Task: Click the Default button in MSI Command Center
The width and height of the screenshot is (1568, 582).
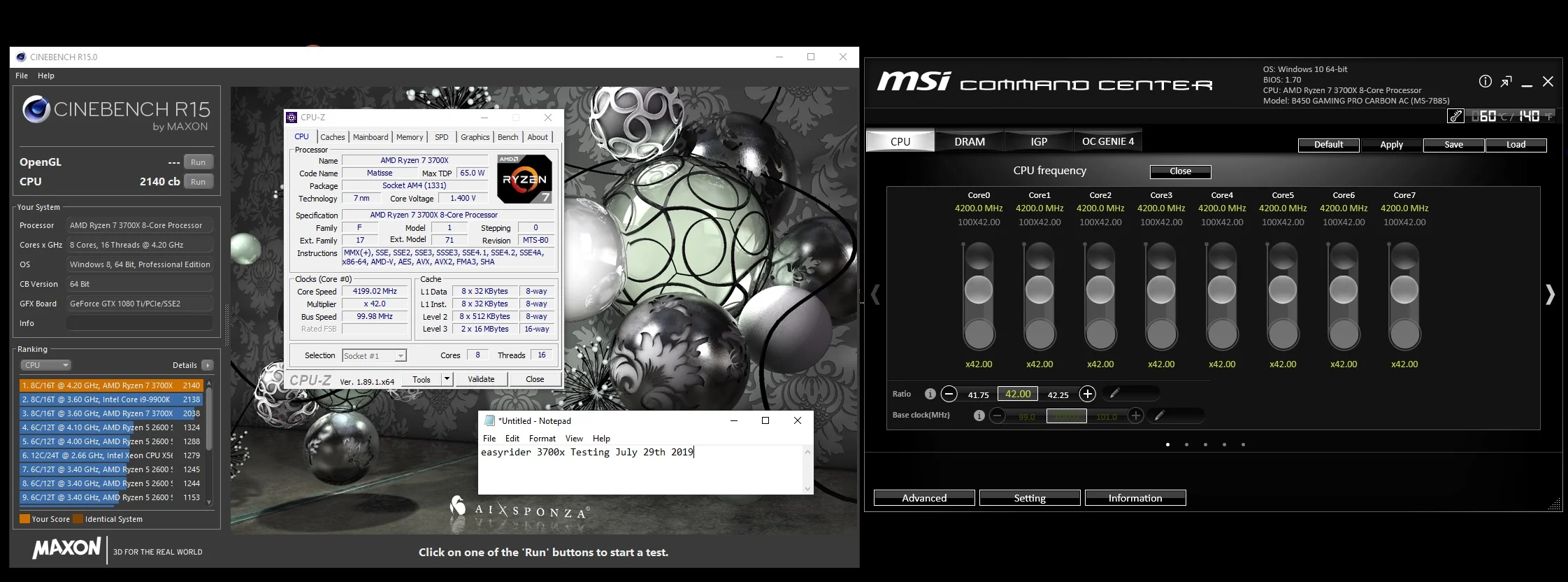Action: point(1328,145)
